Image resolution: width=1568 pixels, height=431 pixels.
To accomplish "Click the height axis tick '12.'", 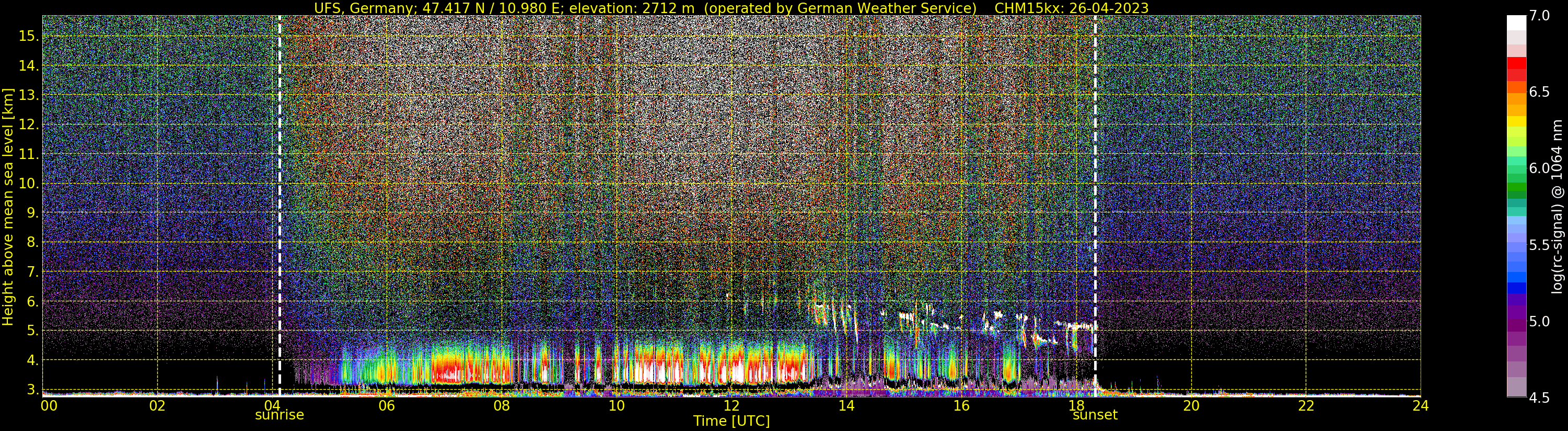I will tap(28, 124).
